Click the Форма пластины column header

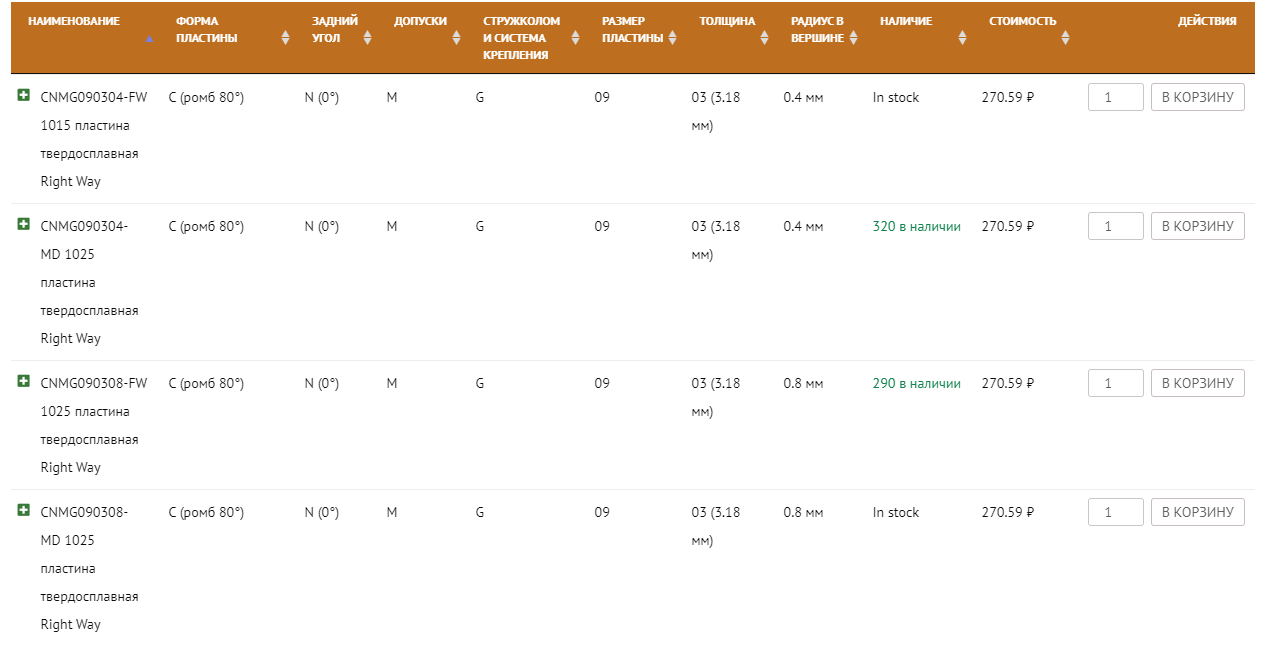pos(206,30)
